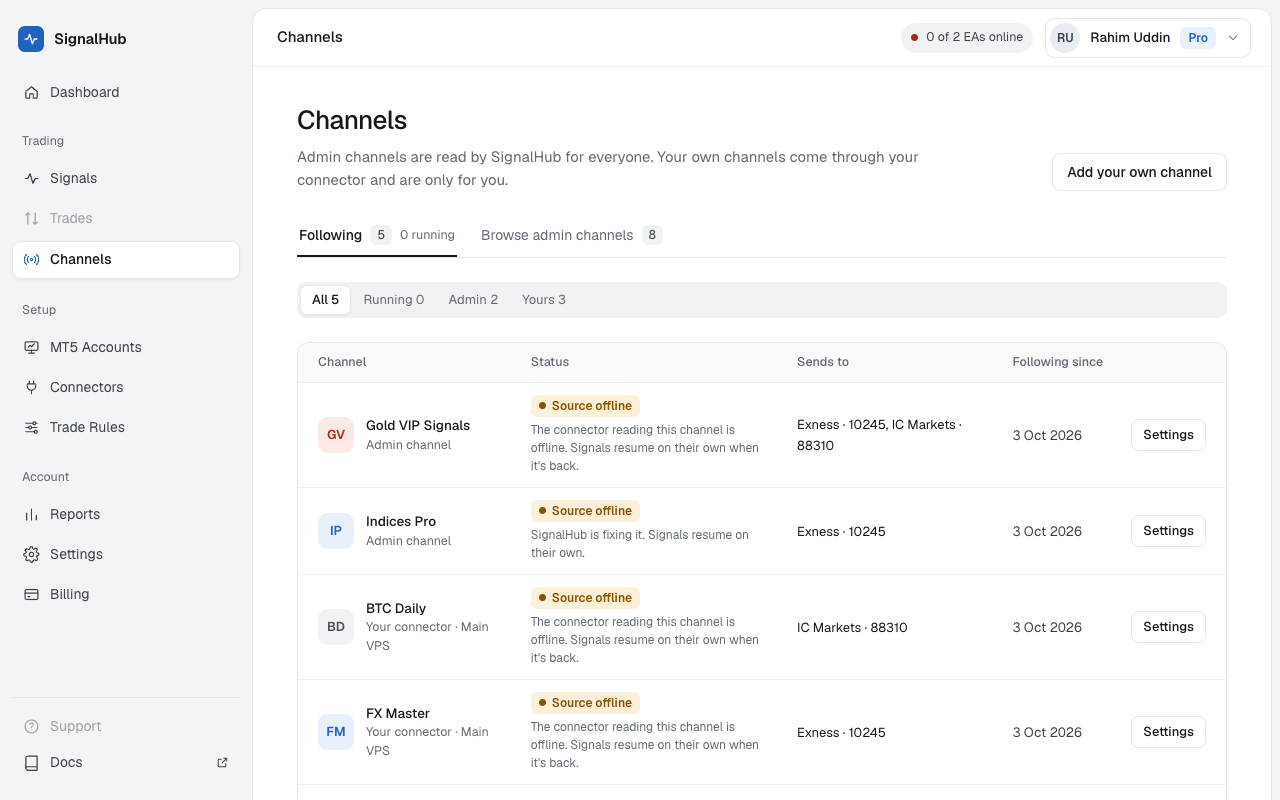Click the Trade Rules sliders icon

pos(31,427)
